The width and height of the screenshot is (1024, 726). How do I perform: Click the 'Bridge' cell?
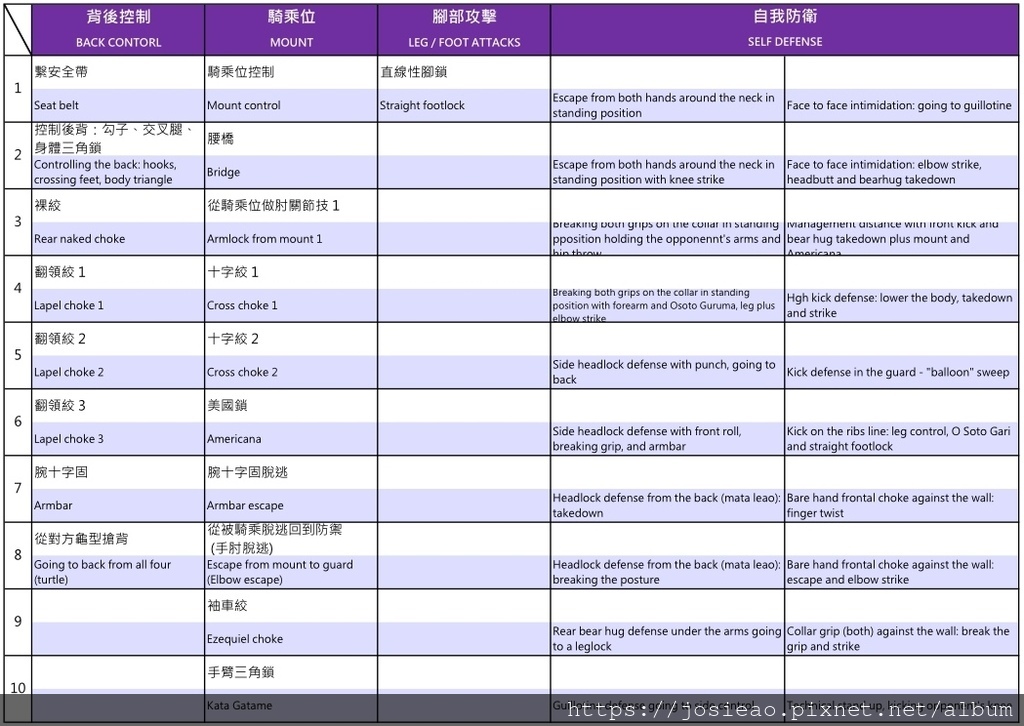[x=291, y=172]
